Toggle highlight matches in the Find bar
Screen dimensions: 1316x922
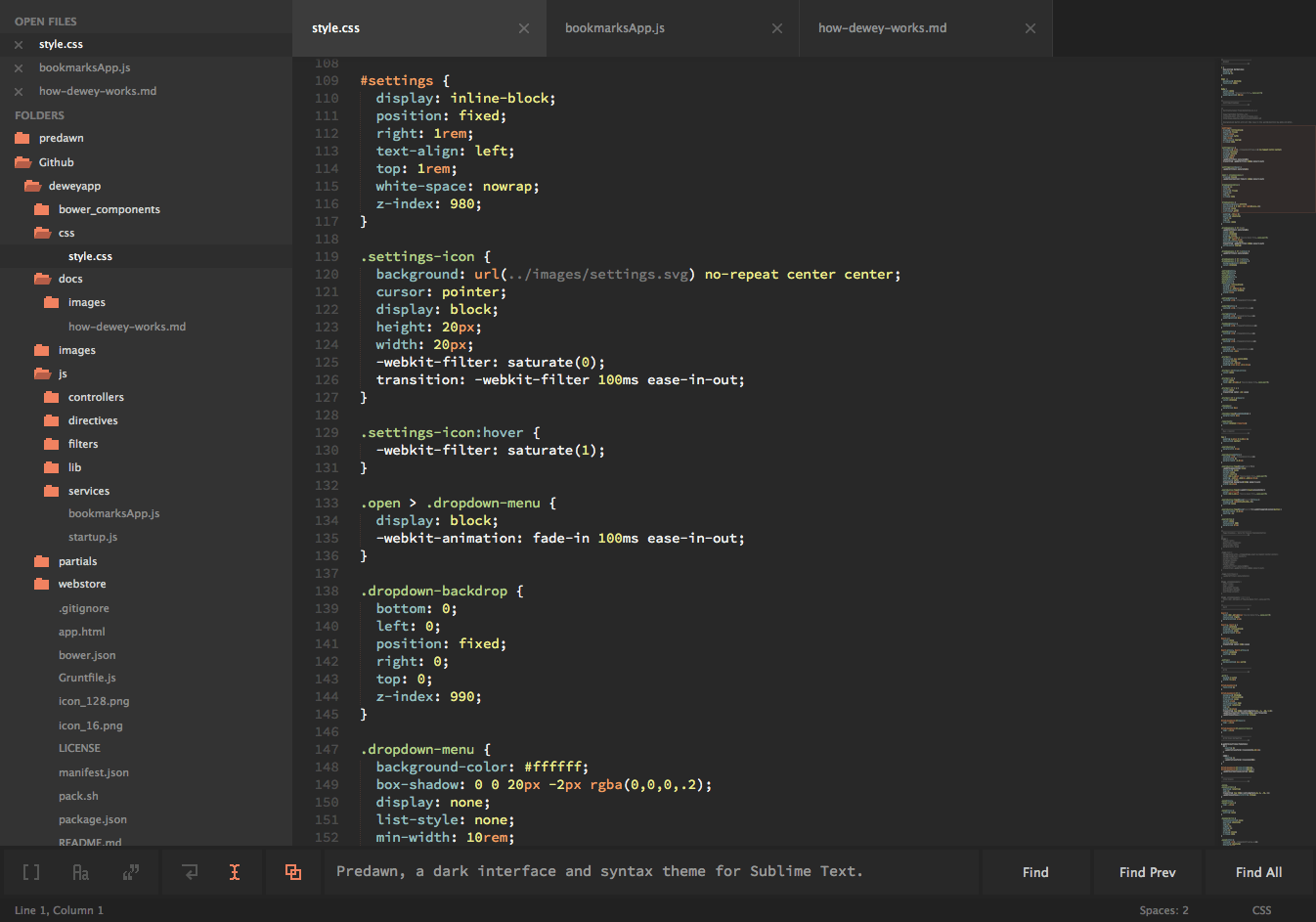pyautogui.click(x=291, y=872)
